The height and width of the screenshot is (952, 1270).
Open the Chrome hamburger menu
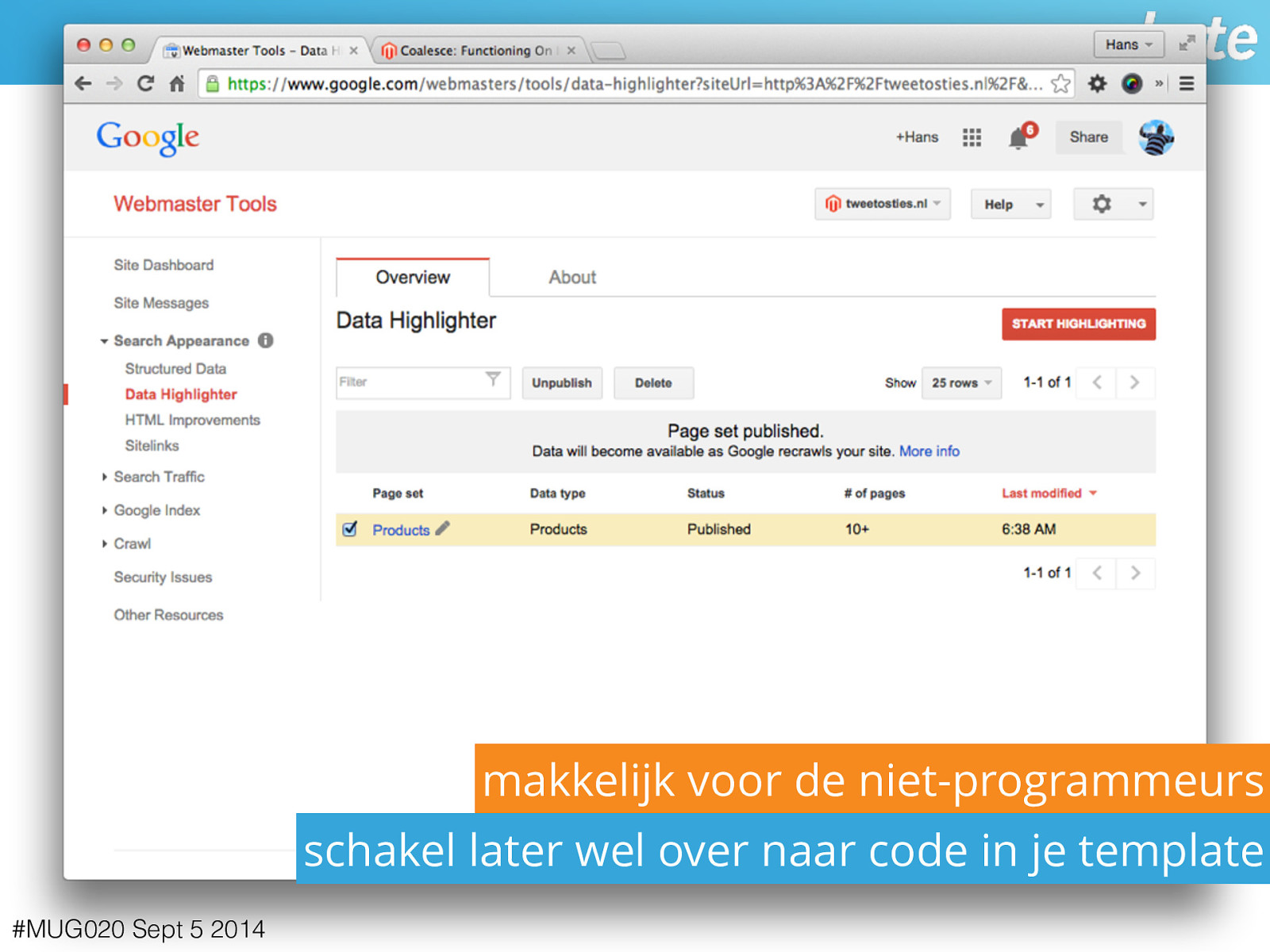point(1187,83)
